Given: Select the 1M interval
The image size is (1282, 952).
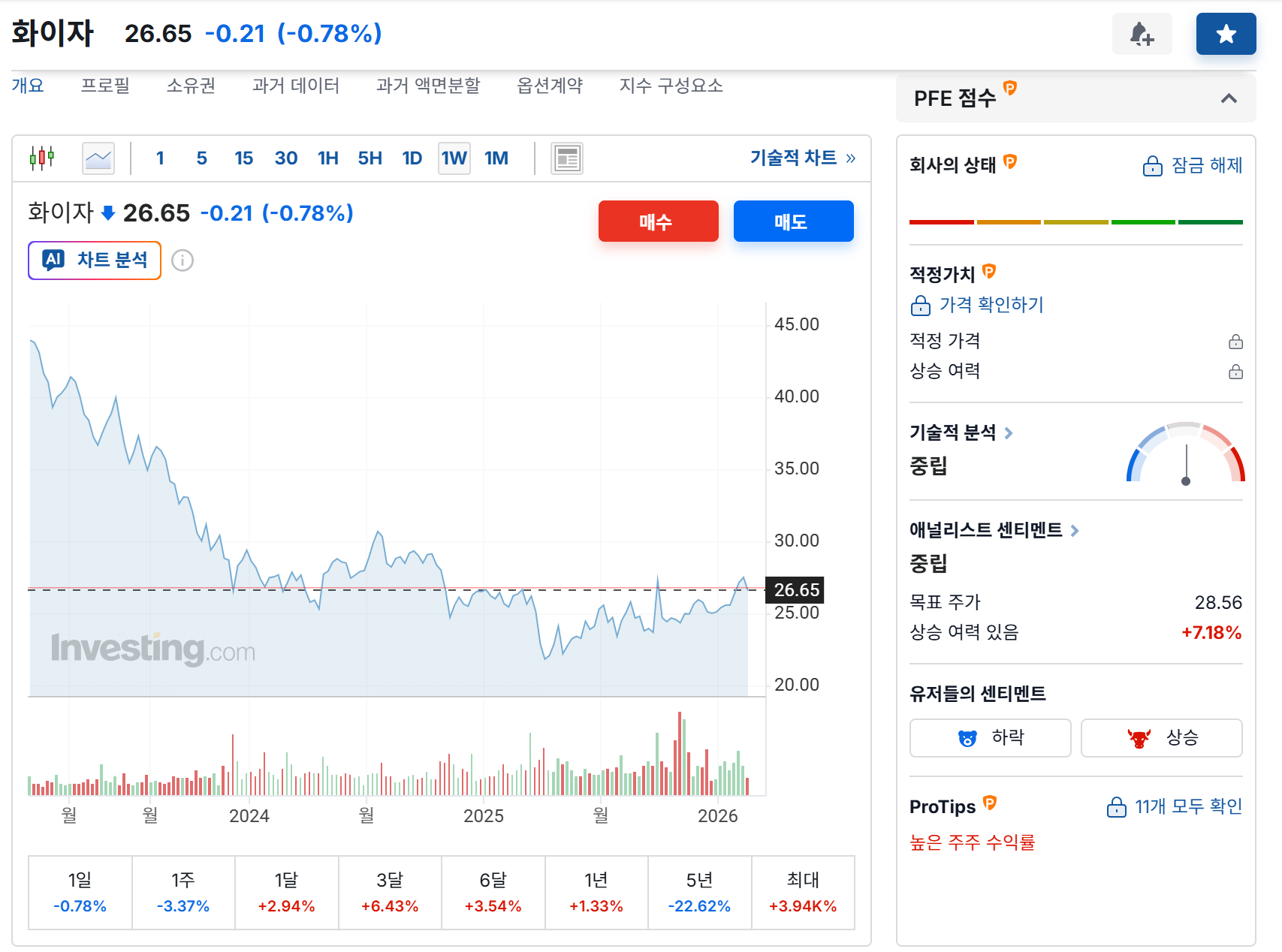Looking at the screenshot, I should [496, 158].
